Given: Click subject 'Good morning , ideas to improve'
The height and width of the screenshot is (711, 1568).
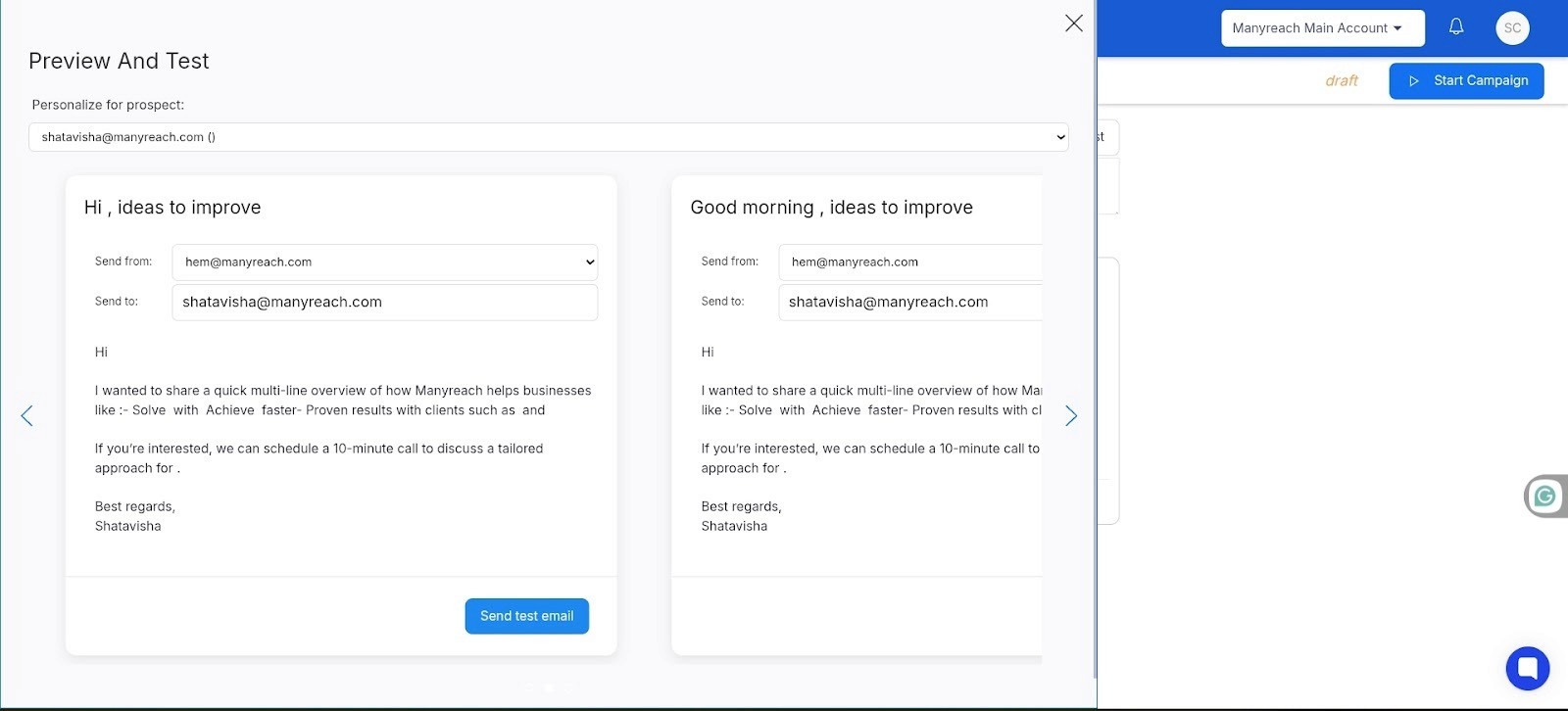Looking at the screenshot, I should [832, 208].
